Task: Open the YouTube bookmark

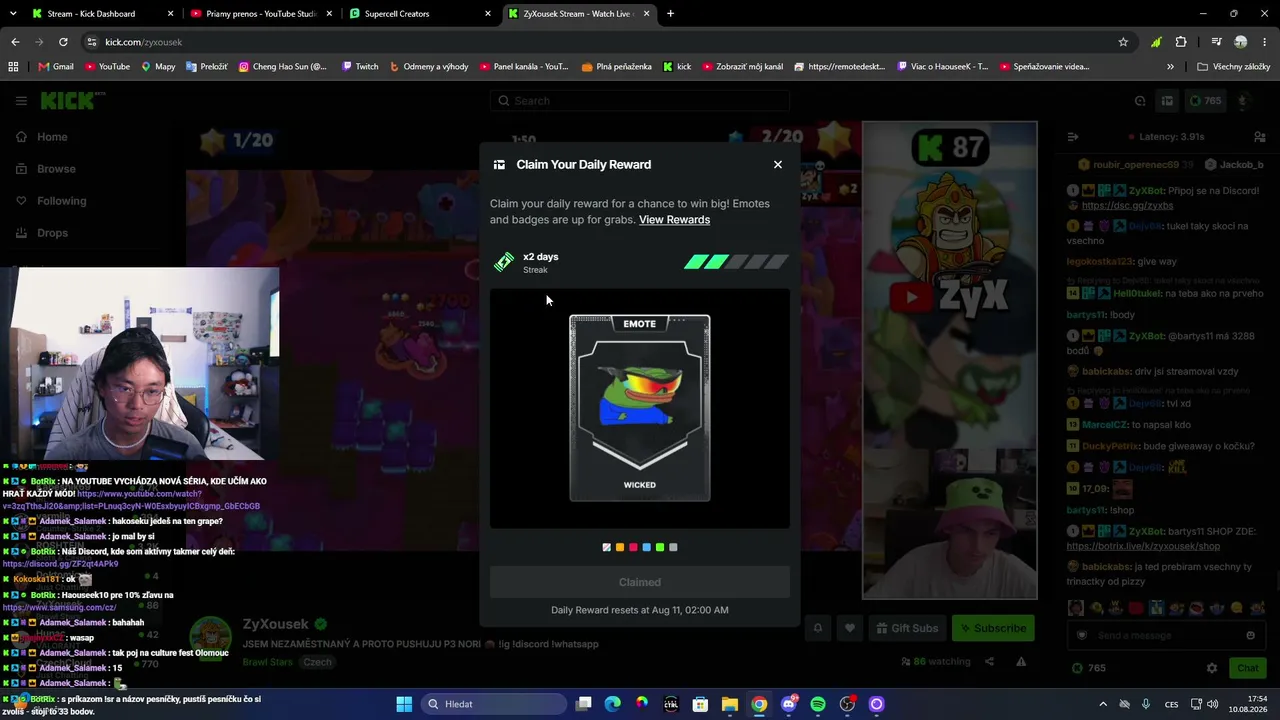Action: pyautogui.click(x=107, y=67)
